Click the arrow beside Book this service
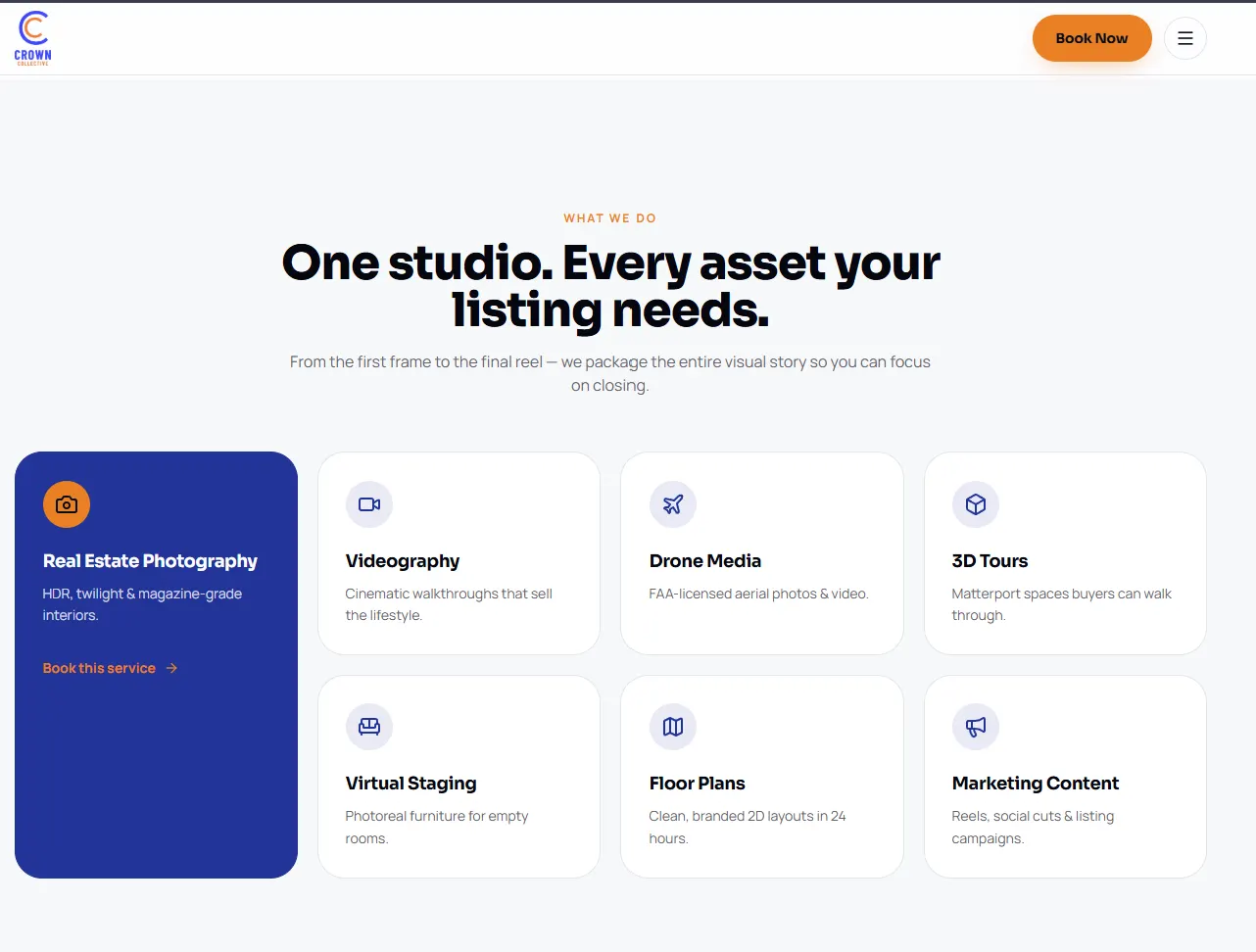 coord(171,668)
